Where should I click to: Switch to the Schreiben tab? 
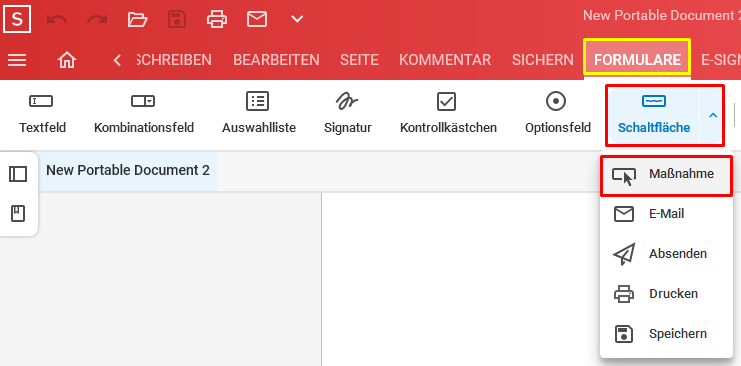click(173, 60)
